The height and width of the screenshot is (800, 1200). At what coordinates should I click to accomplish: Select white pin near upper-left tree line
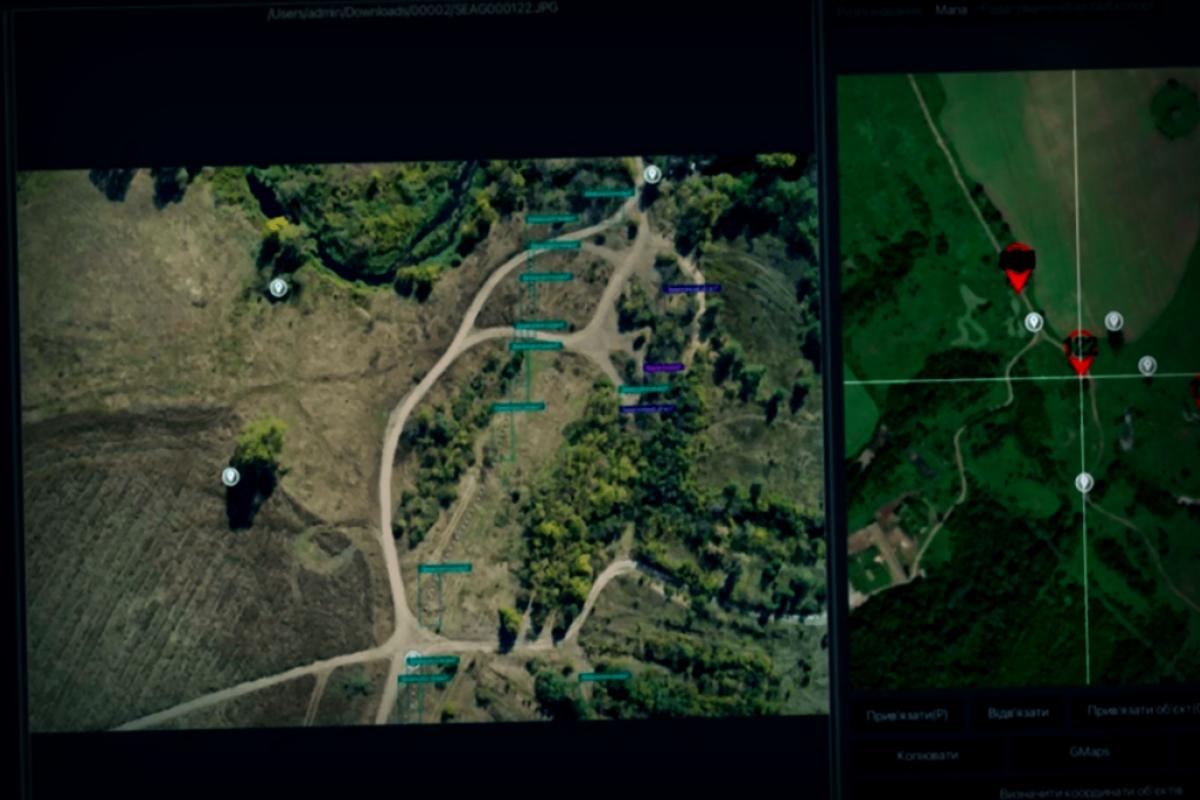pyautogui.click(x=279, y=288)
